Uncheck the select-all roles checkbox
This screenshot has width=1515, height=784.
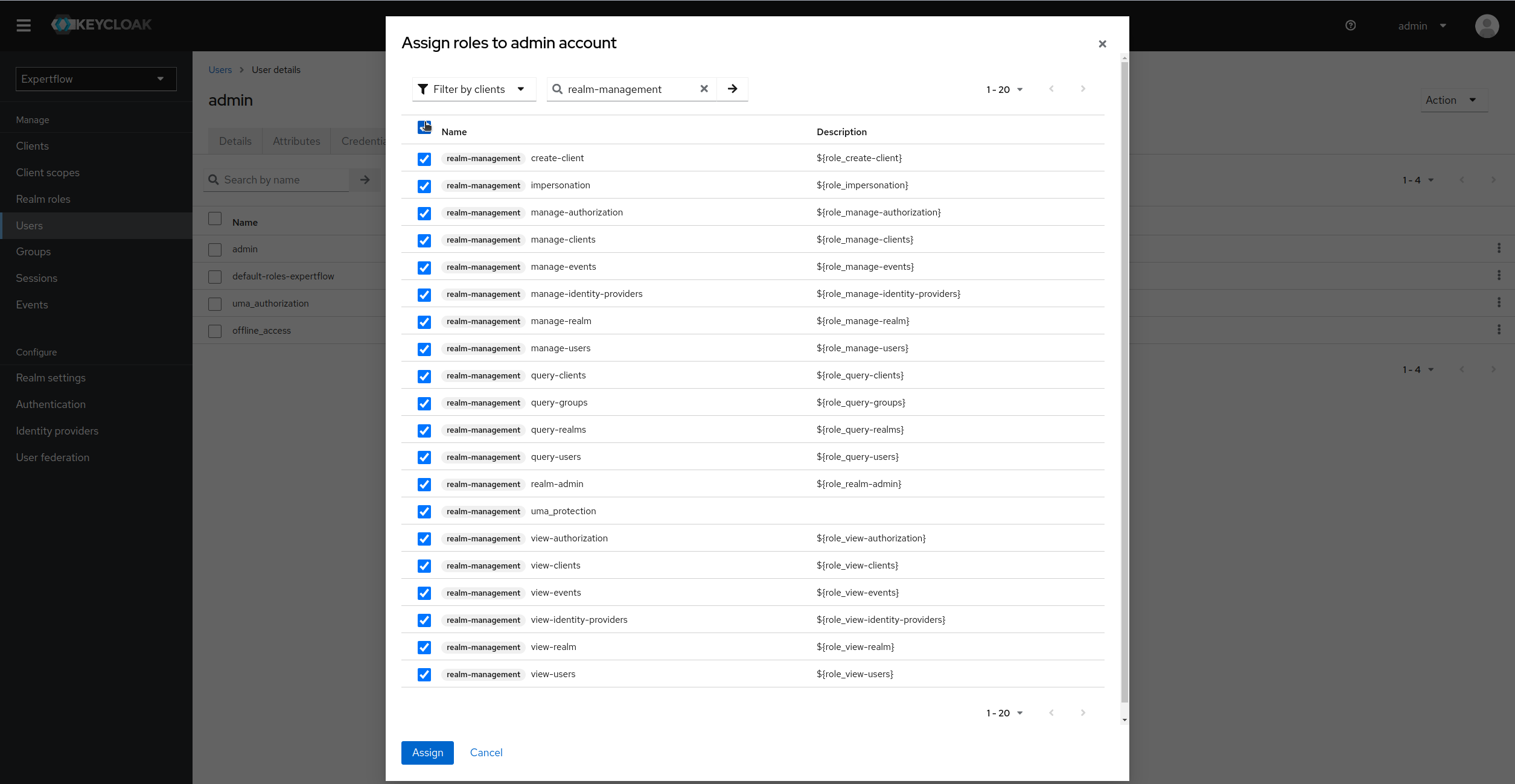(x=424, y=127)
